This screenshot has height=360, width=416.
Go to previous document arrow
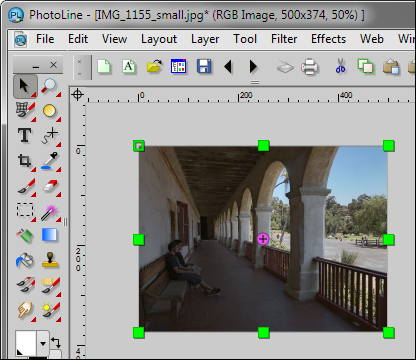coord(228,66)
